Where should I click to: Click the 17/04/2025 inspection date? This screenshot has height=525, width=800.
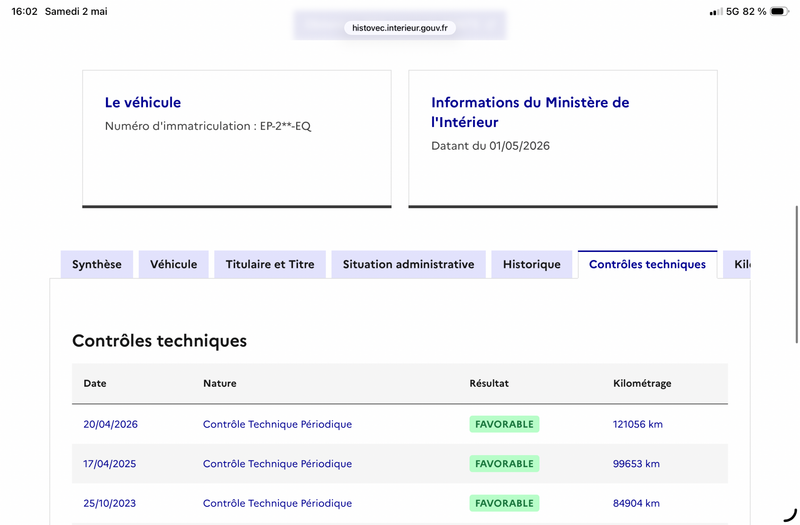(110, 463)
